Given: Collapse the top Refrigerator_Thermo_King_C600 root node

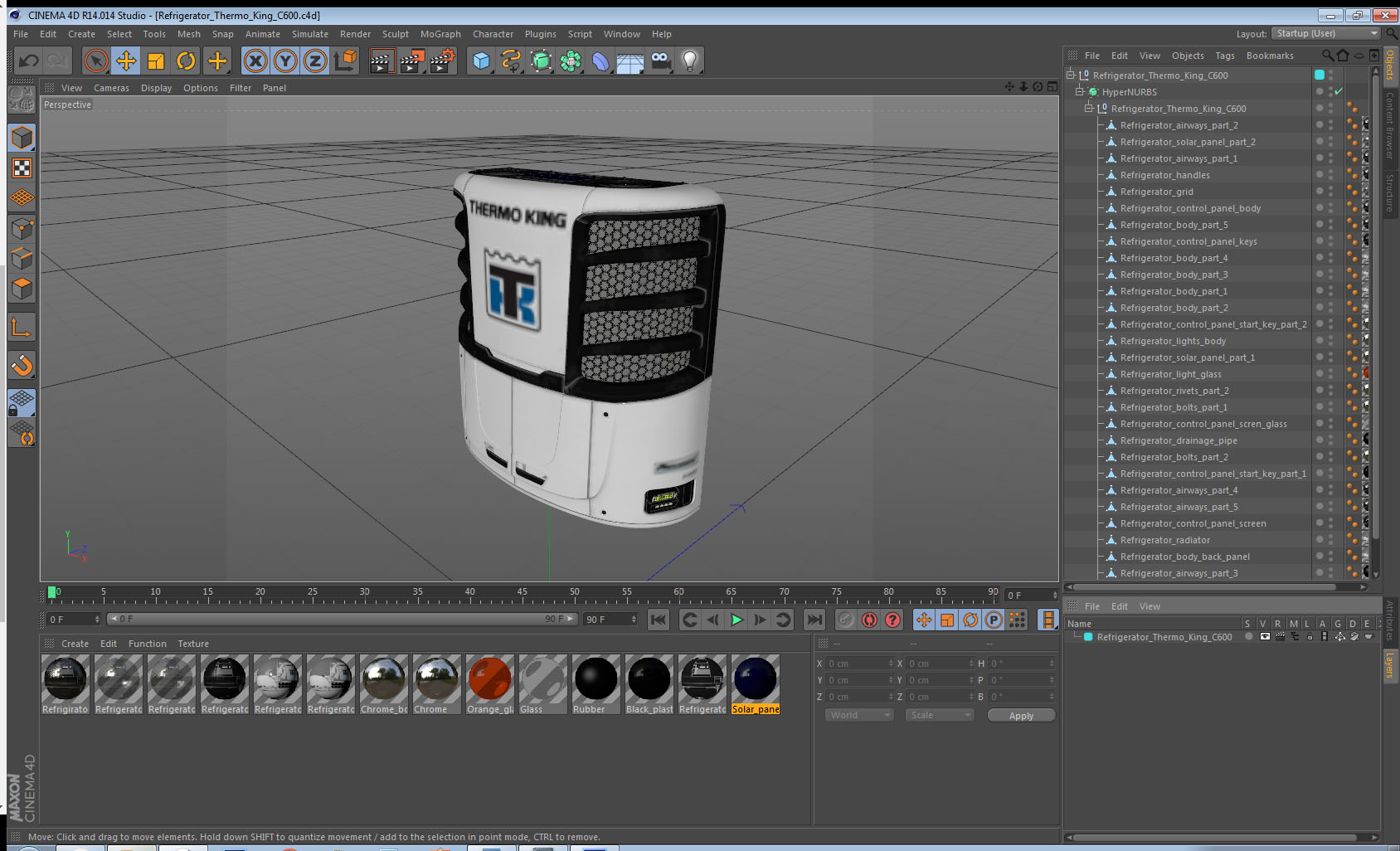Looking at the screenshot, I should pyautogui.click(x=1071, y=75).
